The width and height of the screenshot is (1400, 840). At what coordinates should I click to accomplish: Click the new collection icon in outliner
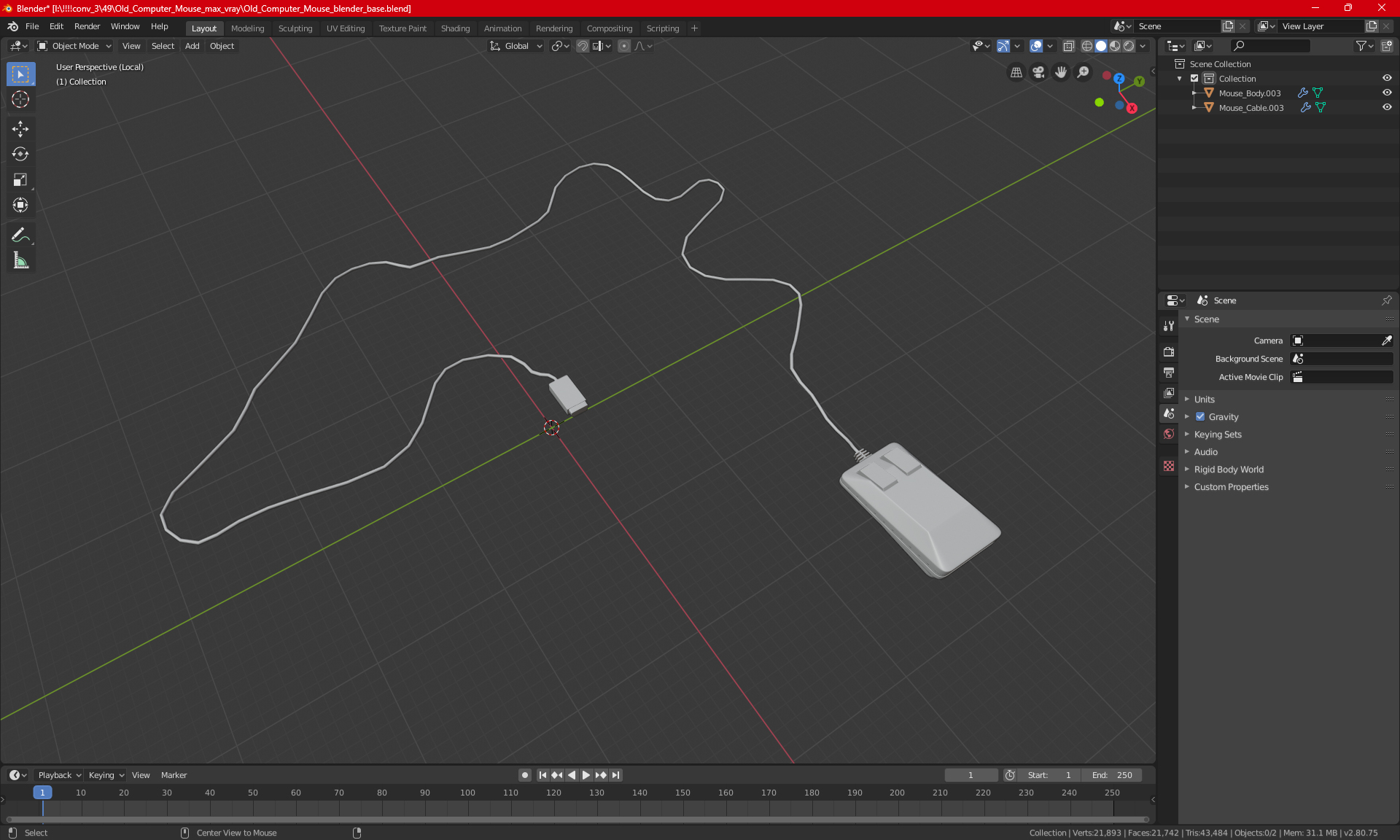pos(1386,46)
